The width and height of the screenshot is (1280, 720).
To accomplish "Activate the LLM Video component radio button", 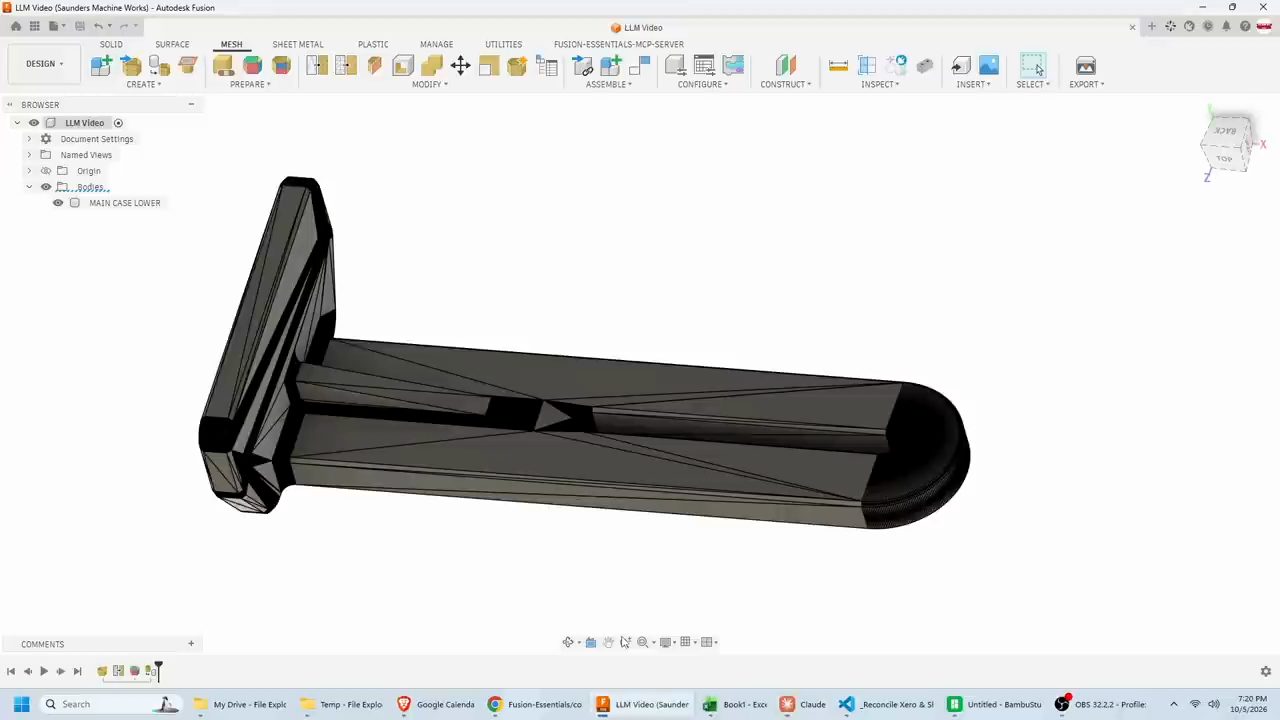I will point(118,123).
